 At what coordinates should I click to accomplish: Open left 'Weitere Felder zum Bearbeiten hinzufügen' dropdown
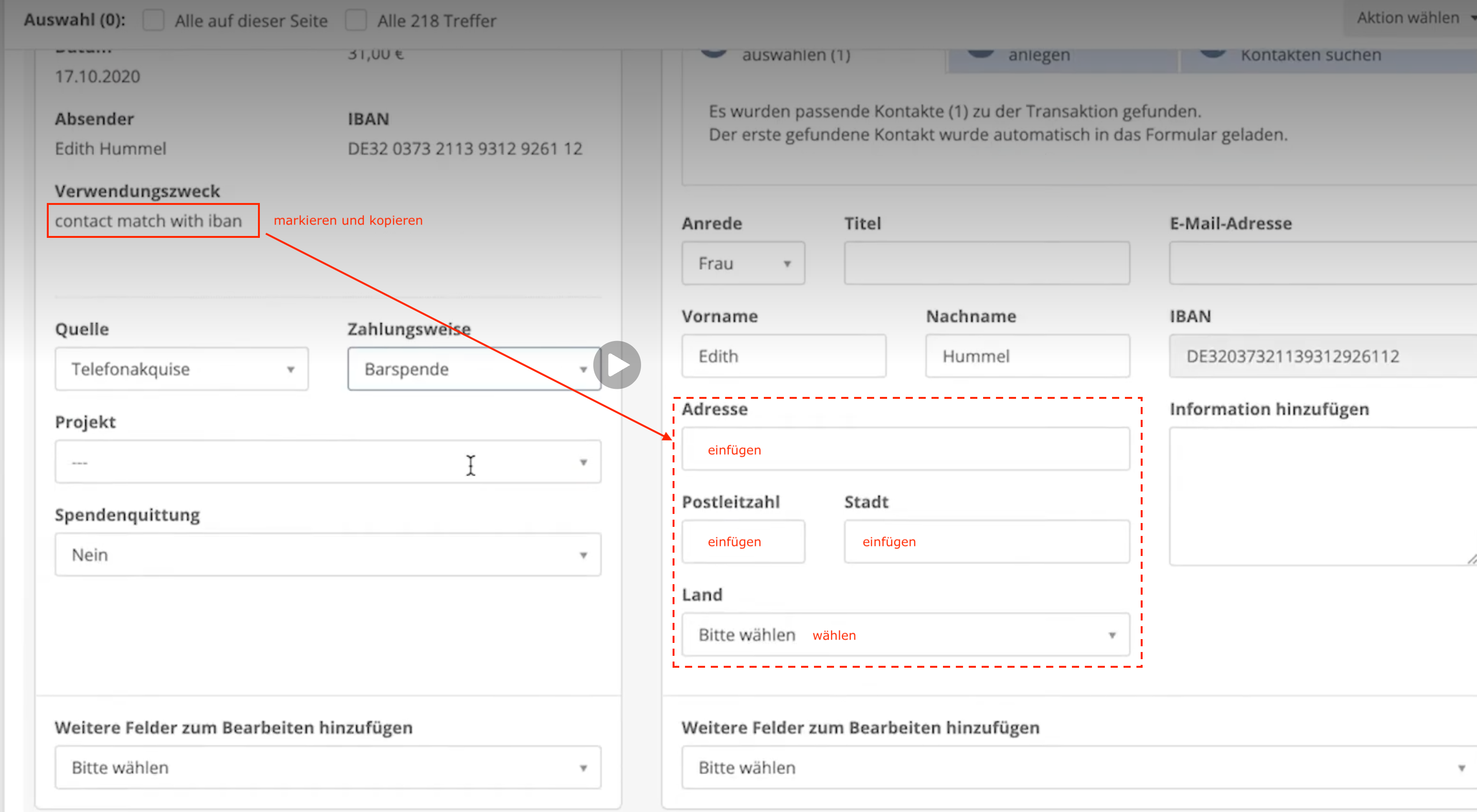coord(327,767)
